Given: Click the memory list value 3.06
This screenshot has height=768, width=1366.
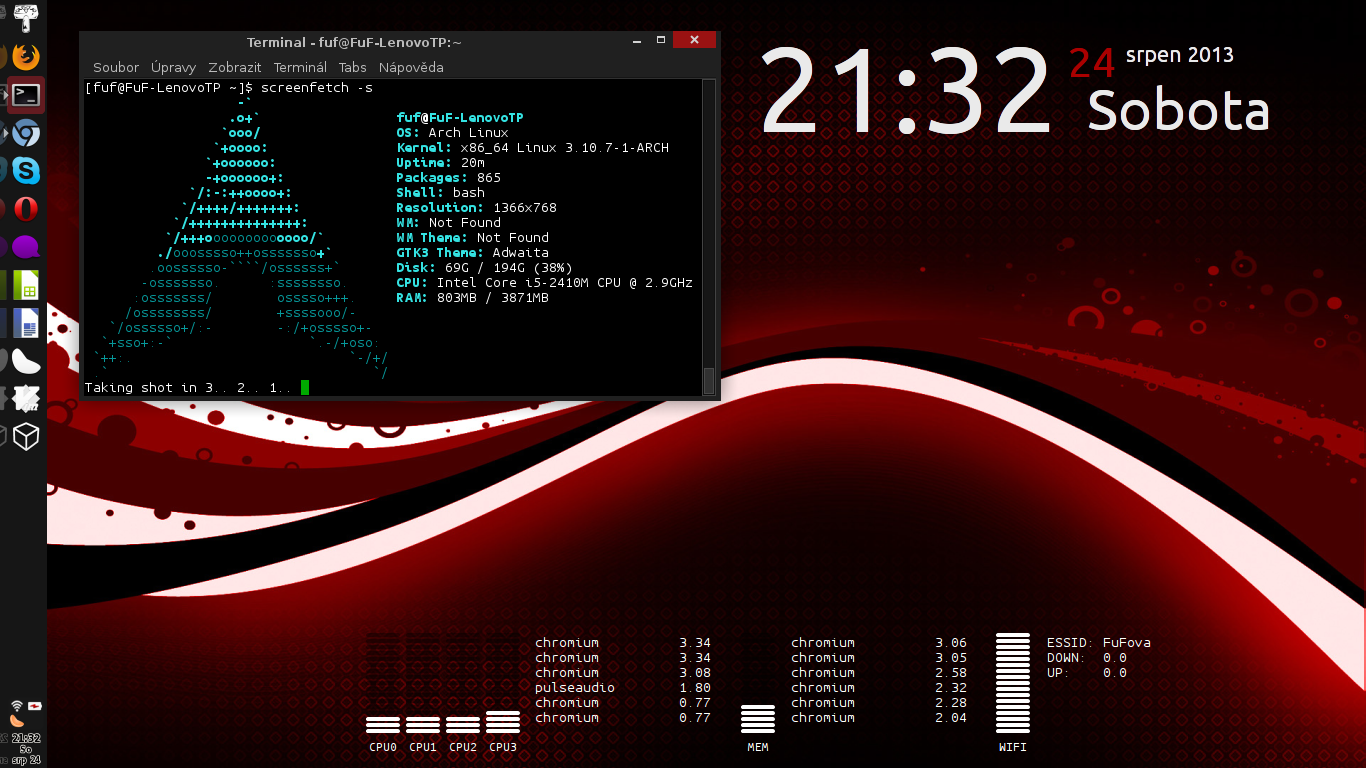Looking at the screenshot, I should point(951,643).
